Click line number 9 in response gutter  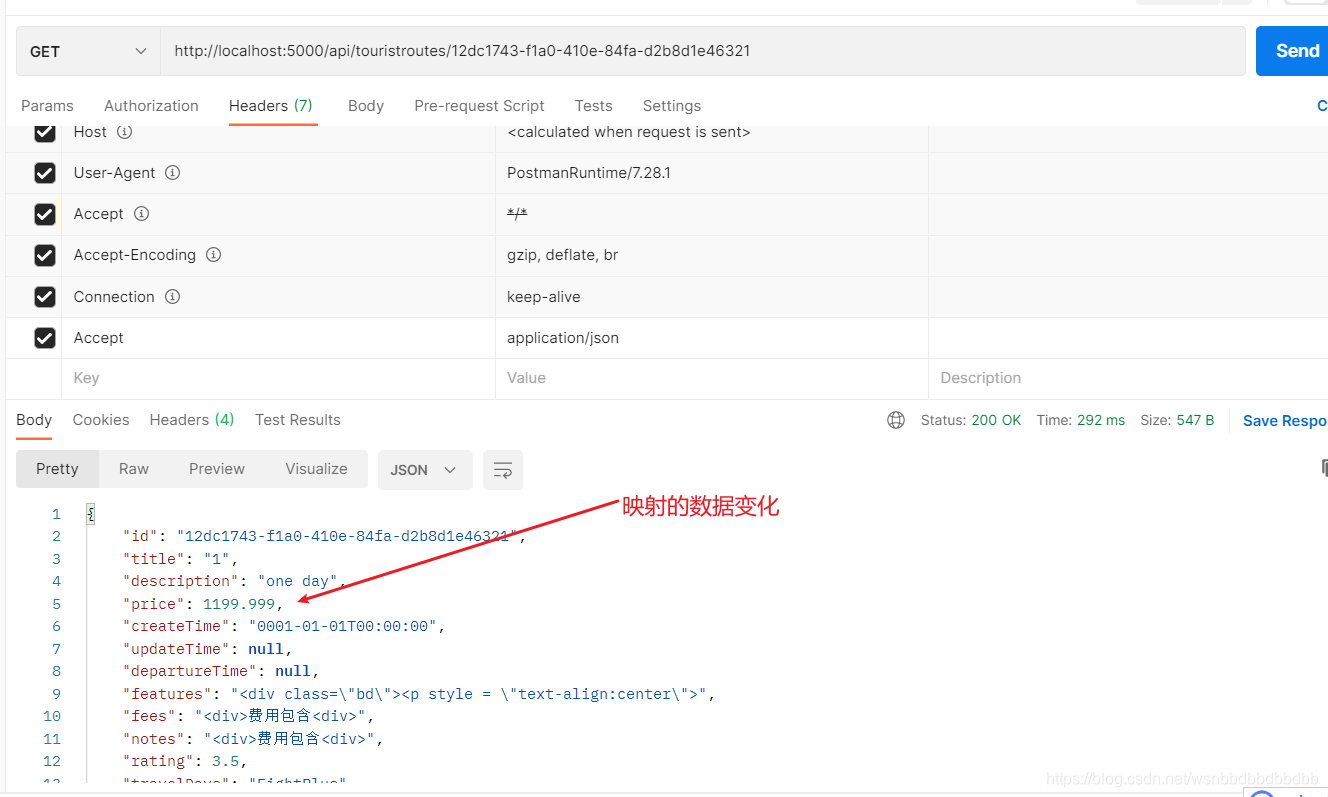(56, 694)
